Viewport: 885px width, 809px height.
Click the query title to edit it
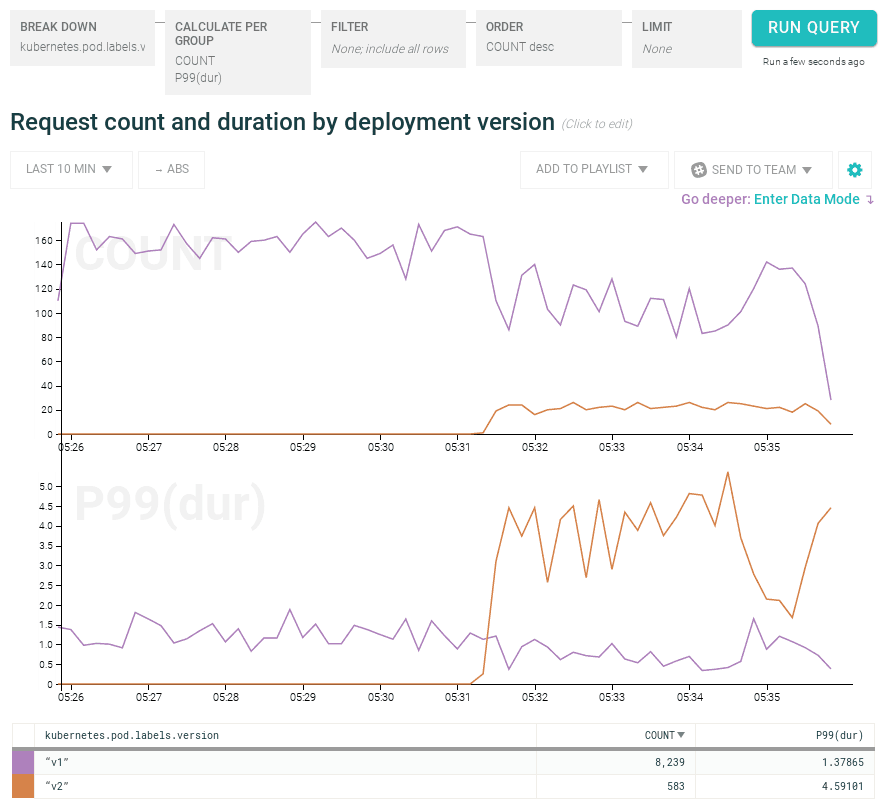click(x=282, y=122)
